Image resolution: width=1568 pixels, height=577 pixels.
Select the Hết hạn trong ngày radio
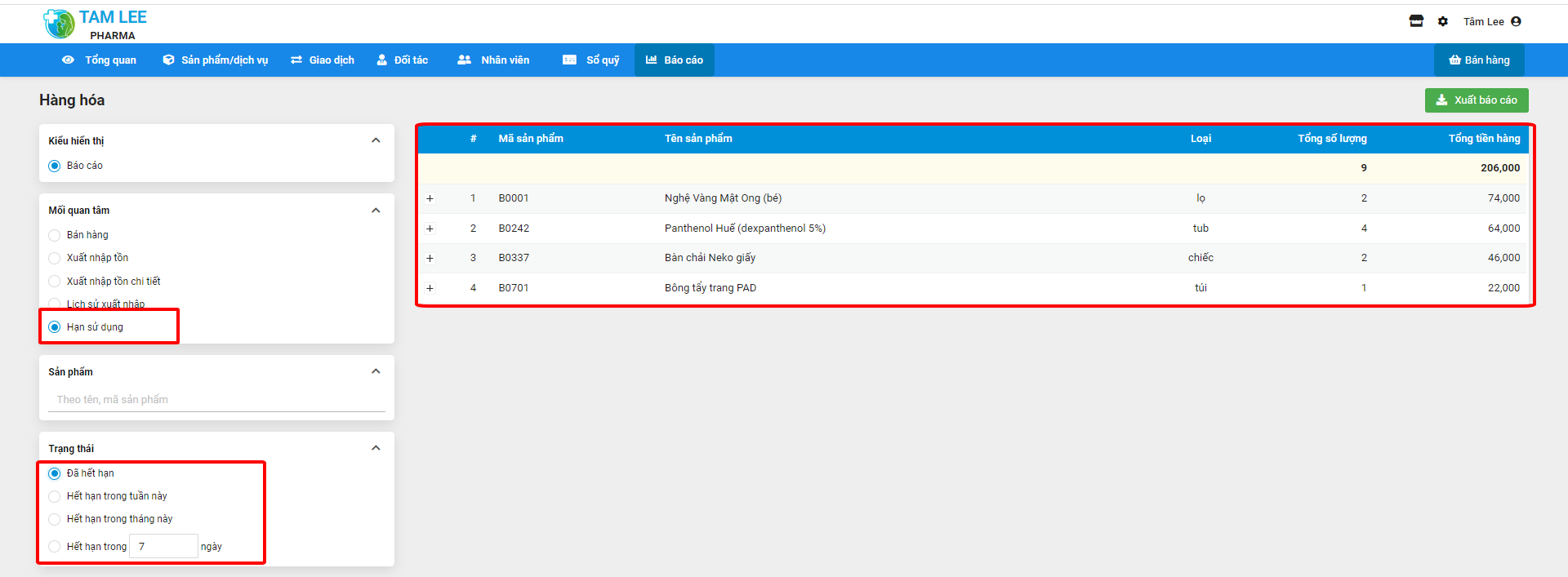click(x=55, y=547)
